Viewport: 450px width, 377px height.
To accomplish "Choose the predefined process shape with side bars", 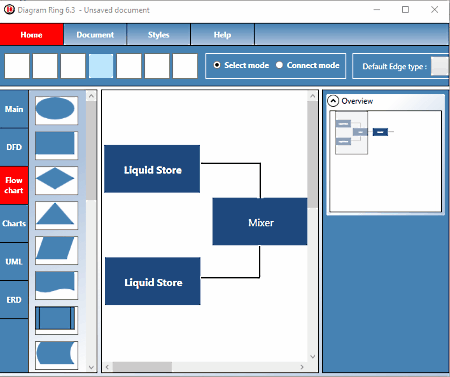I will click(x=56, y=320).
